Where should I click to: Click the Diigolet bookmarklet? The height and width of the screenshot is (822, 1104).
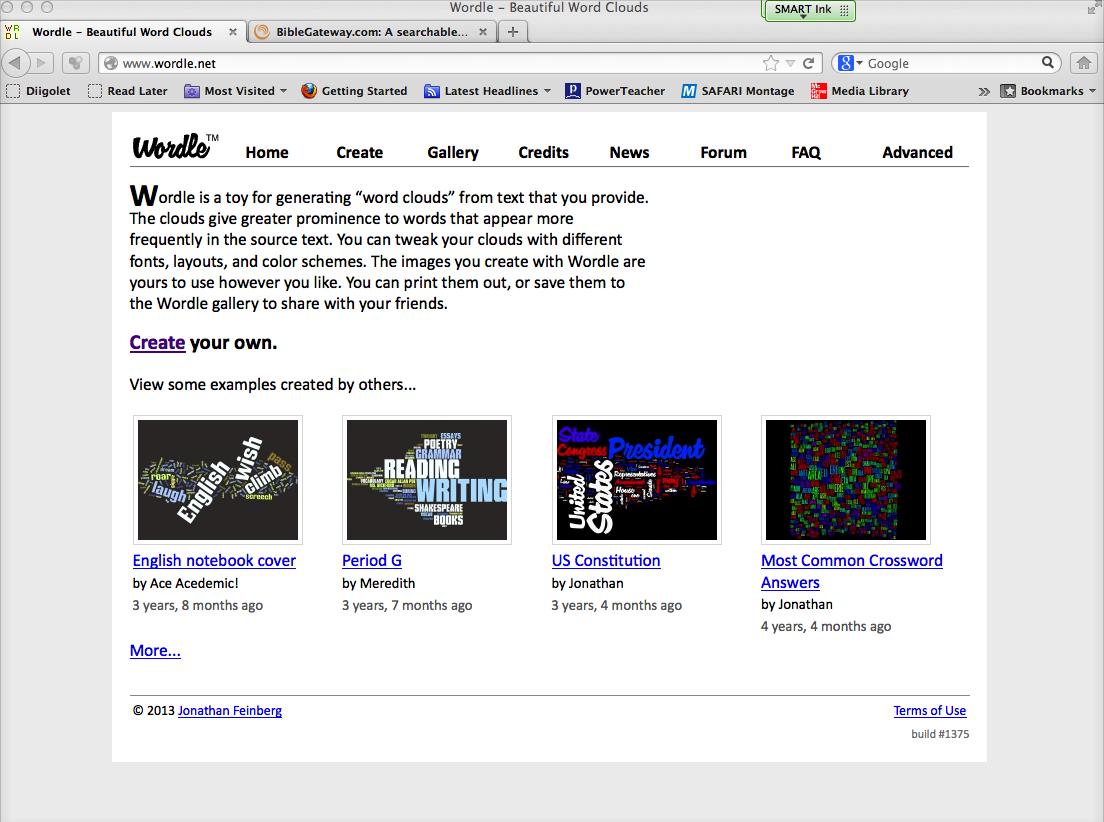(39, 91)
